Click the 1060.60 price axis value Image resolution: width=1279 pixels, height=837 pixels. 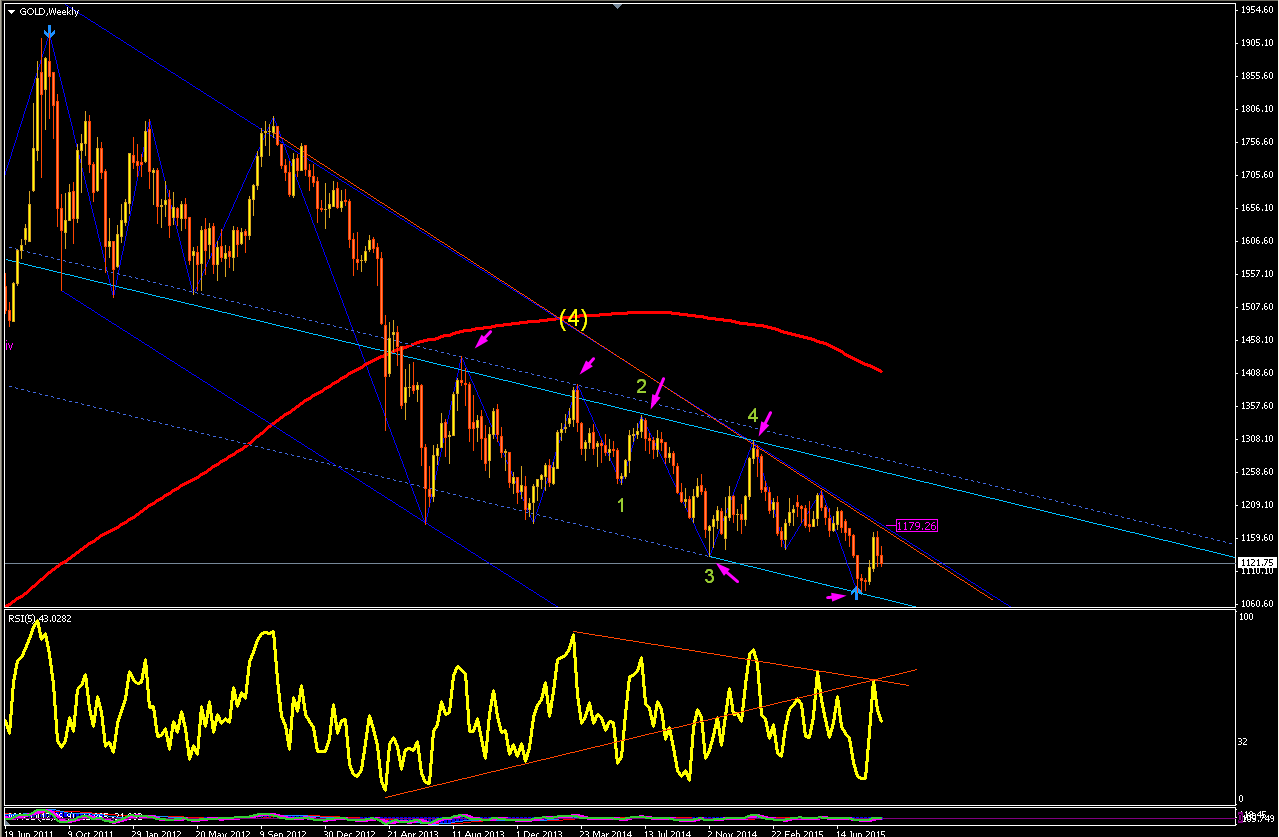[x=1256, y=604]
